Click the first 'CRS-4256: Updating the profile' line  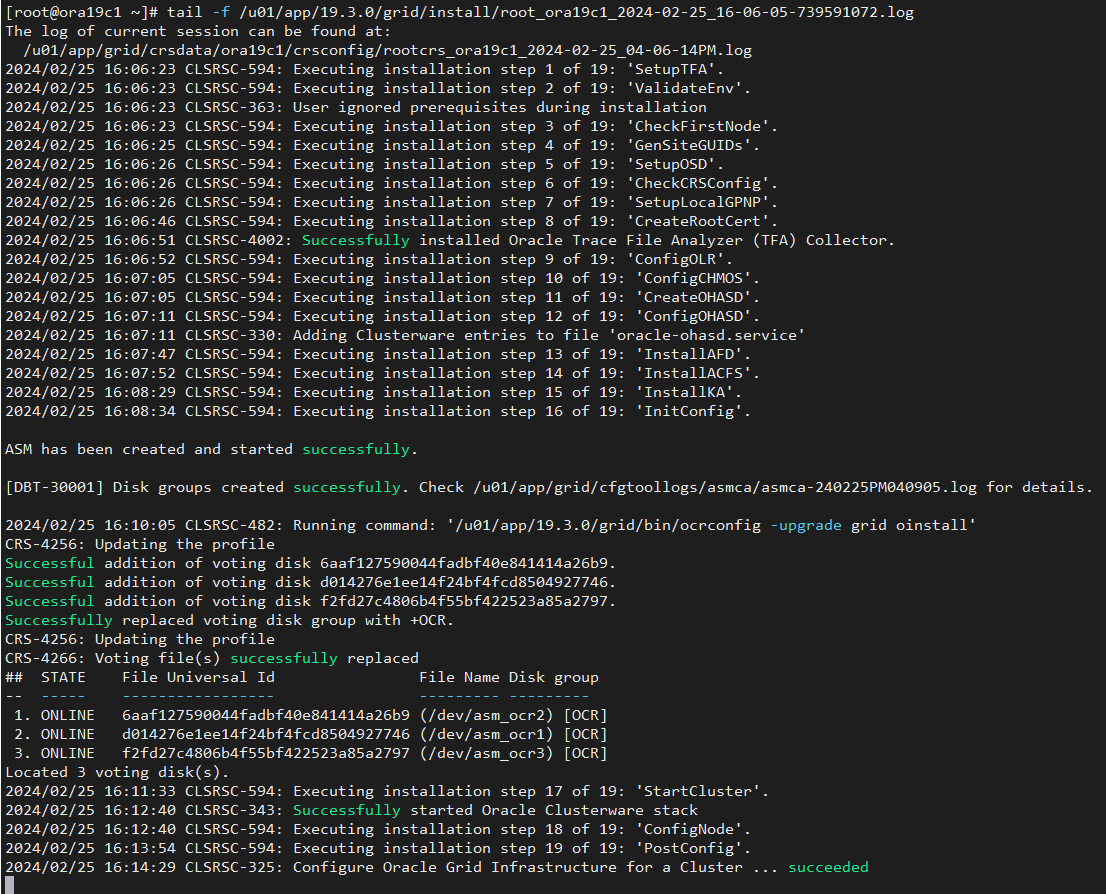[x=140, y=545]
